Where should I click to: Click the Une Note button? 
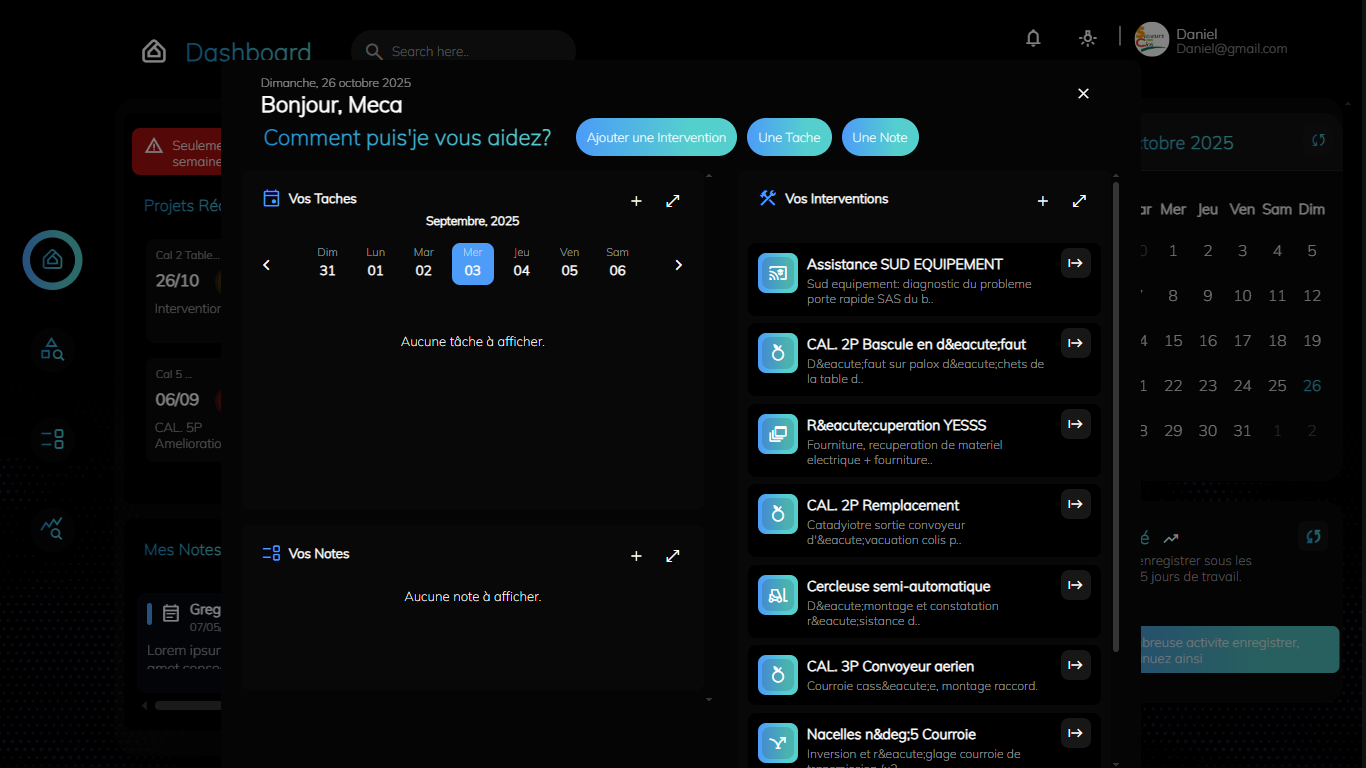click(879, 138)
